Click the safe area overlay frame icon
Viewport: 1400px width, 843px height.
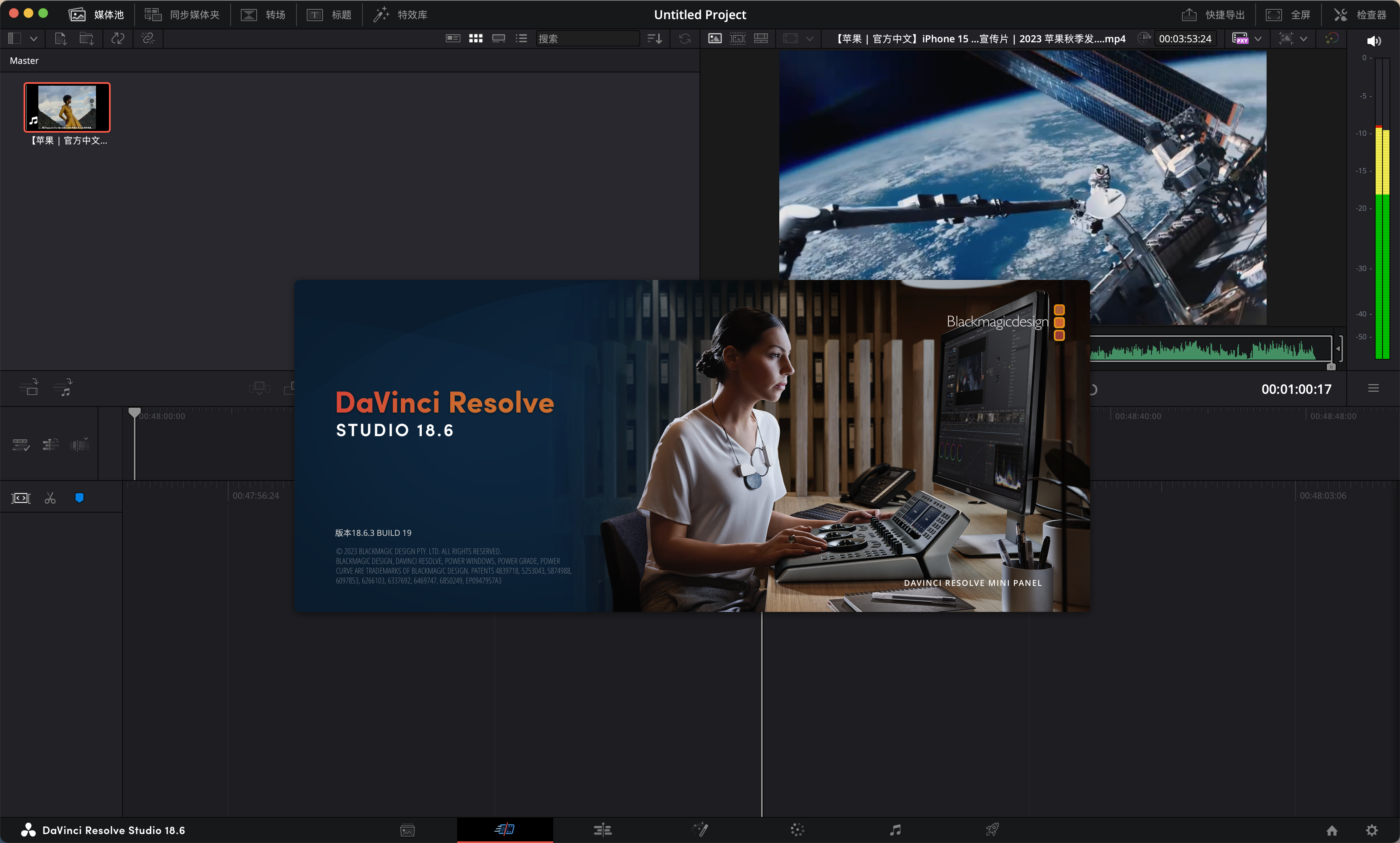tap(791, 39)
